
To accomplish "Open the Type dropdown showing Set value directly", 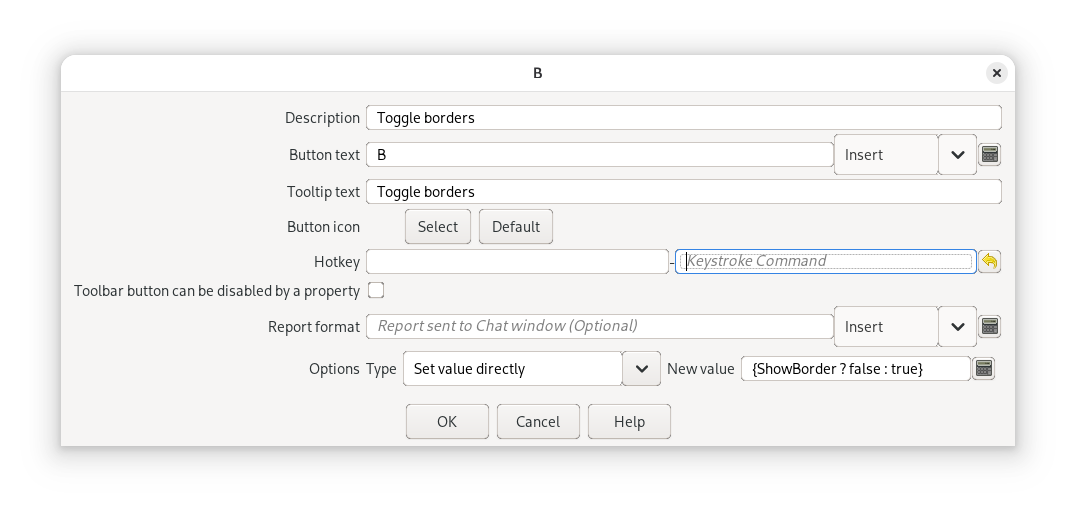I will (641, 369).
